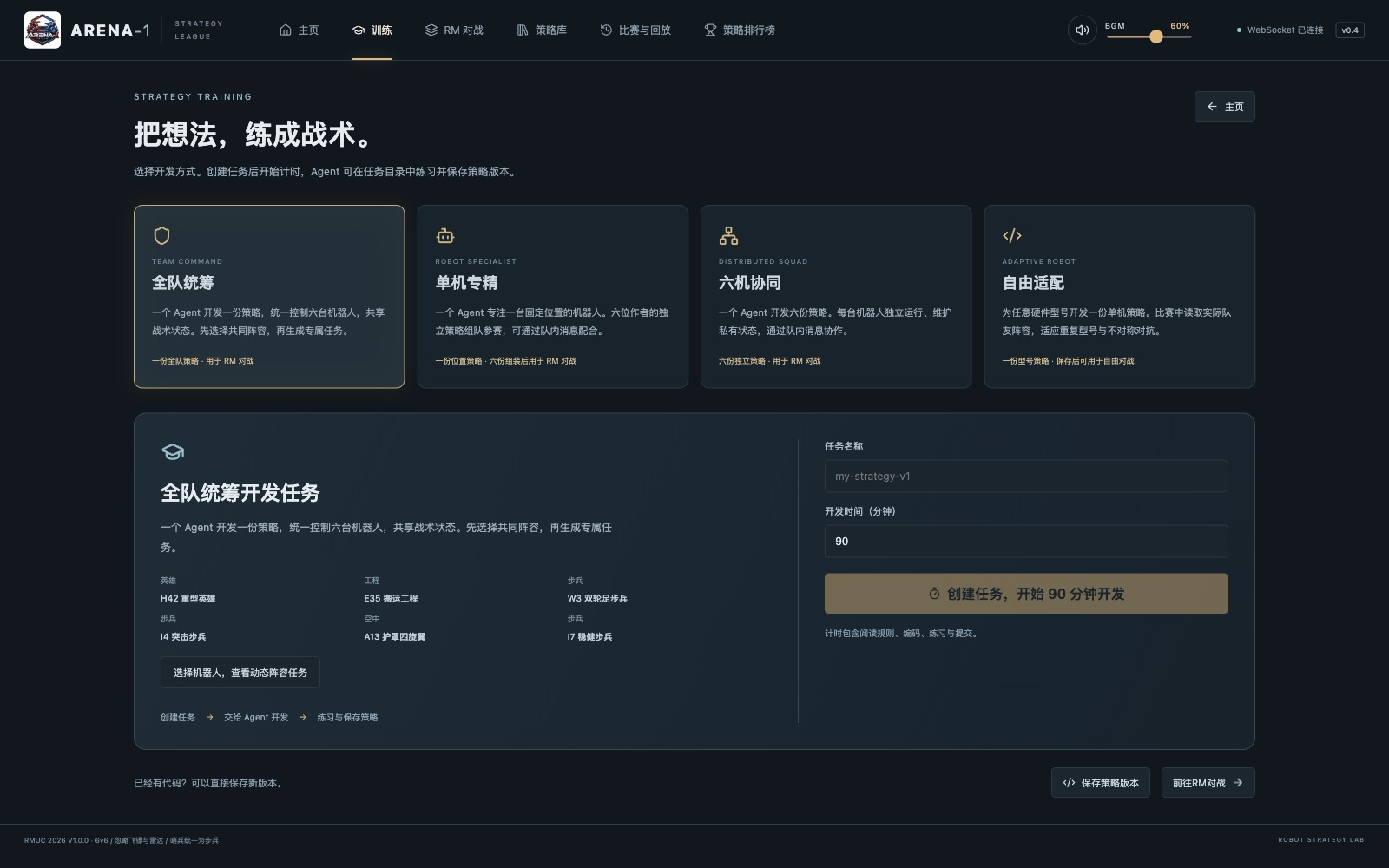Click 创建任务，开始 90 分钟开发 button
The width and height of the screenshot is (1389, 868).
1026,594
